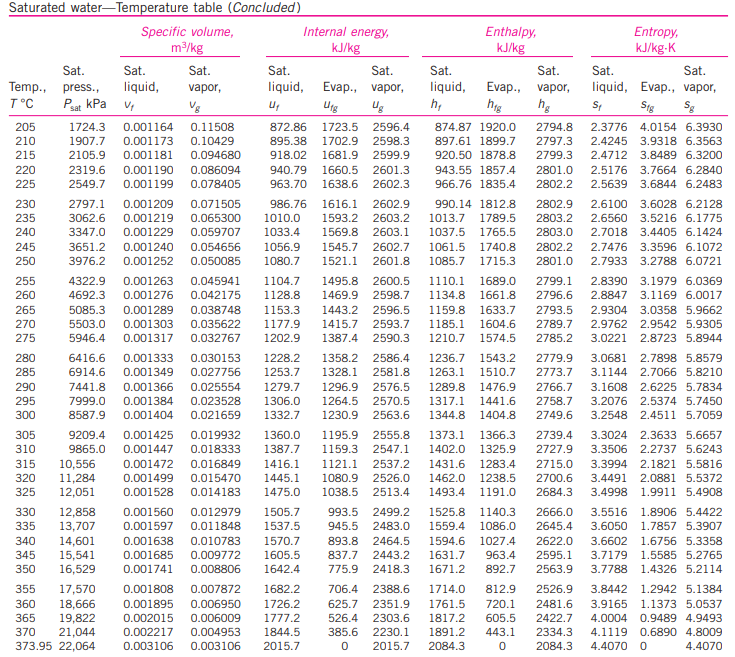The image size is (735, 657).
Task: Select the 350 temperature row label
Action: click(25, 569)
